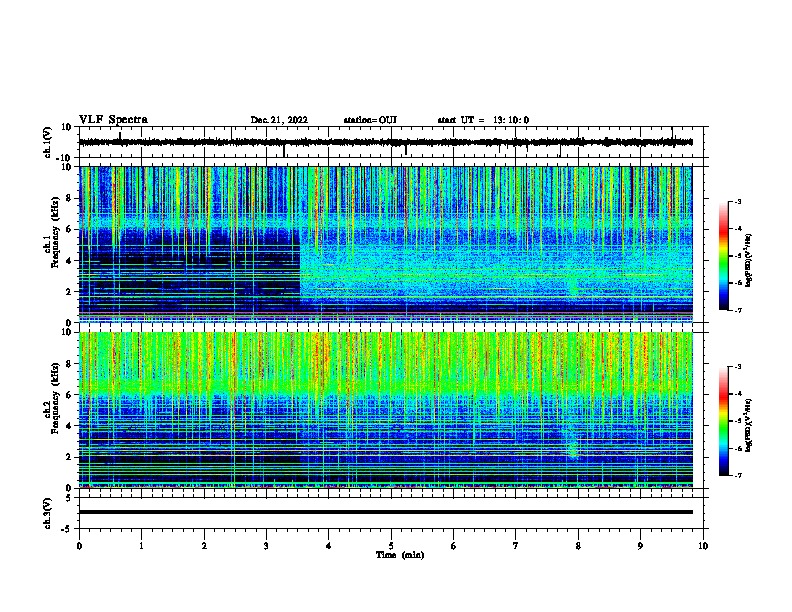
Task: Click time axis tick label "9"
Action: (x=640, y=546)
